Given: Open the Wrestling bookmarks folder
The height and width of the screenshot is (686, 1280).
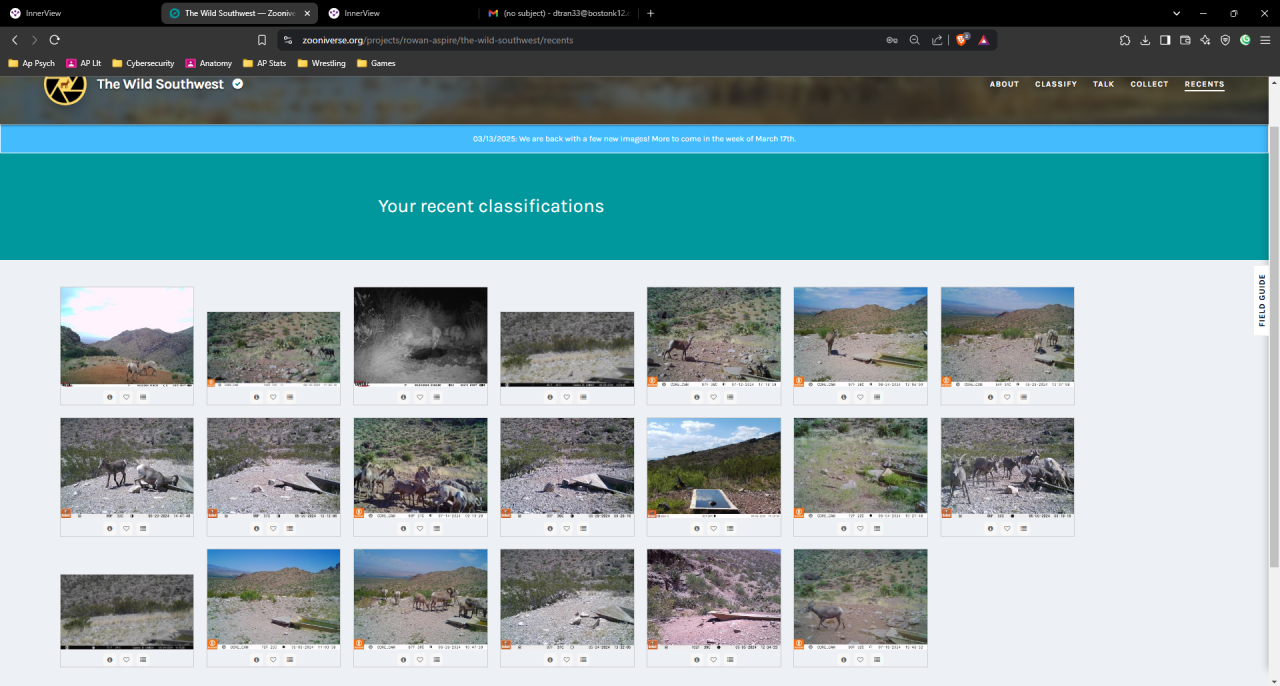Looking at the screenshot, I should click(321, 63).
